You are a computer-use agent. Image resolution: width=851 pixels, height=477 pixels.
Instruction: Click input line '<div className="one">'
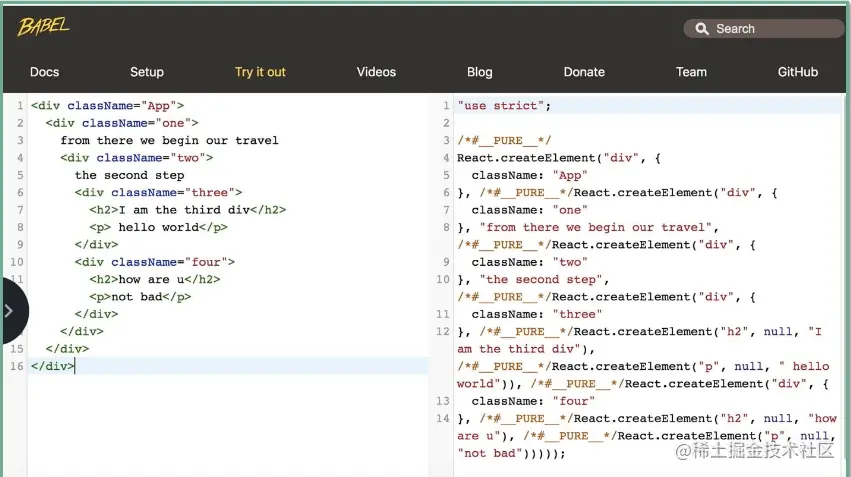pyautogui.click(x=122, y=123)
